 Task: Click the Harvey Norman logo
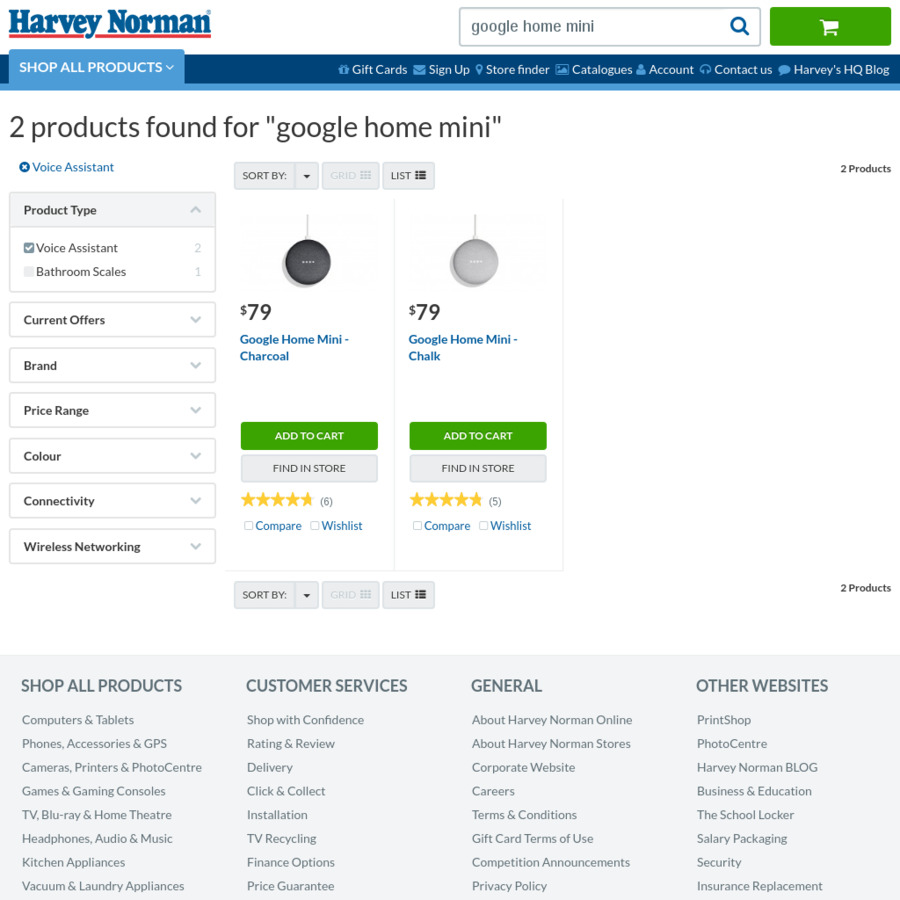[110, 24]
